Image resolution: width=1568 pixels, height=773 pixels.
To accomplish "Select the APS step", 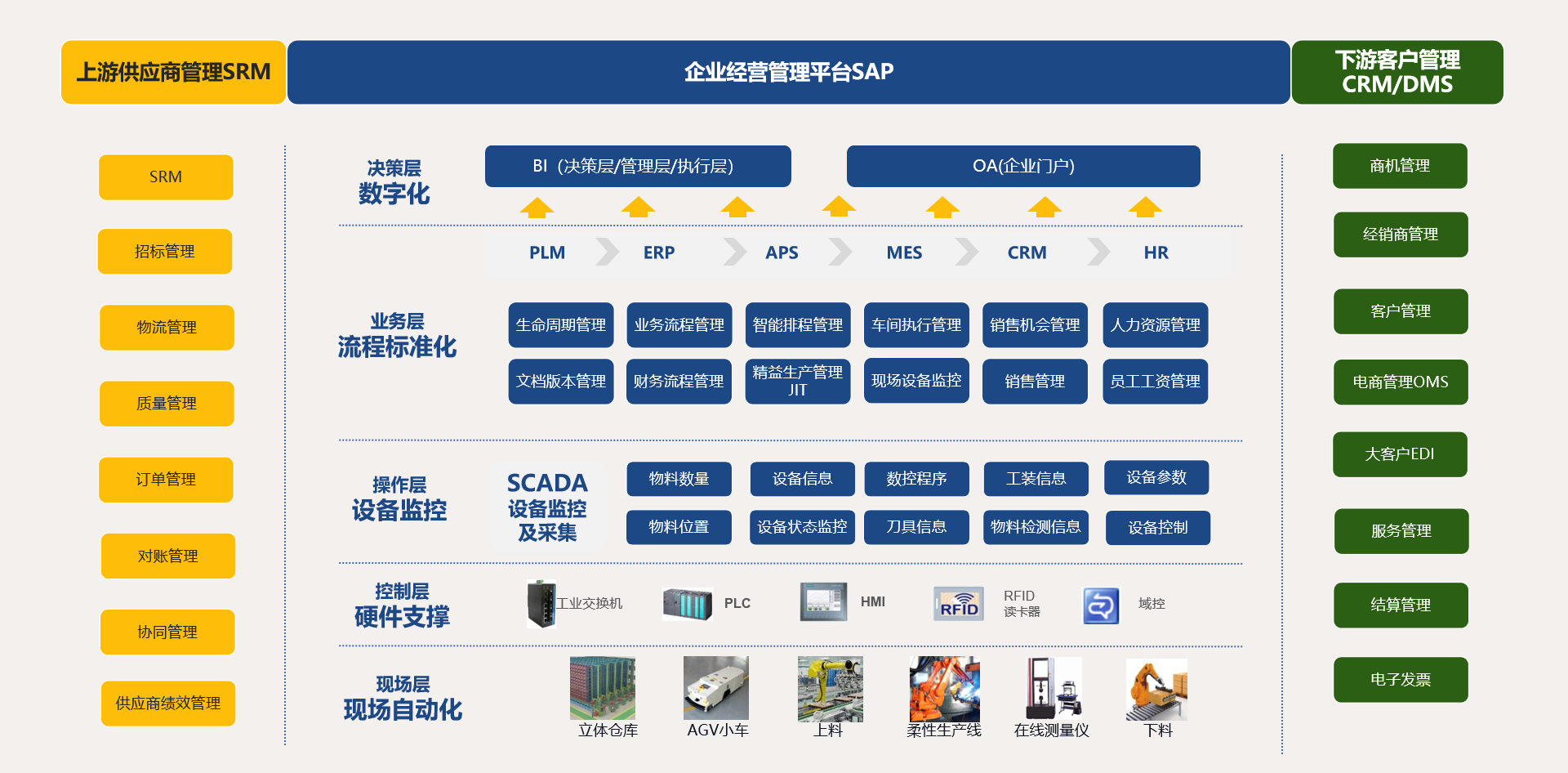I will pyautogui.click(x=782, y=253).
